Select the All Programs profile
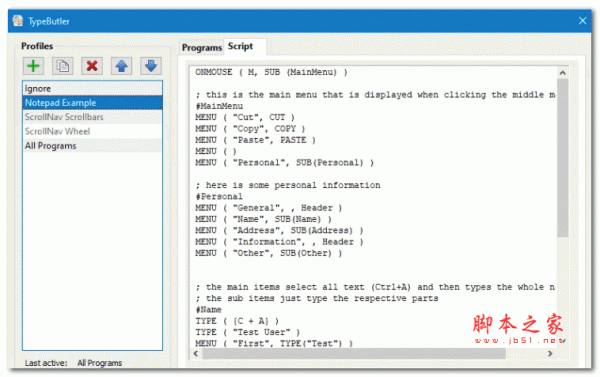The height and width of the screenshot is (377, 600). pyautogui.click(x=92, y=146)
